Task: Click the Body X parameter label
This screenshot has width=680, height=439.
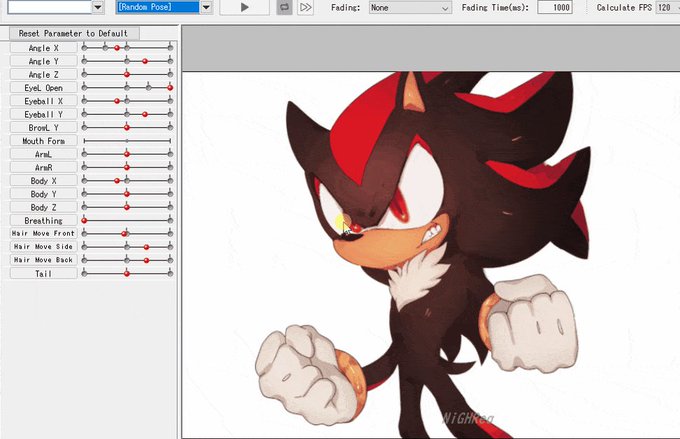Action: pyautogui.click(x=43, y=180)
